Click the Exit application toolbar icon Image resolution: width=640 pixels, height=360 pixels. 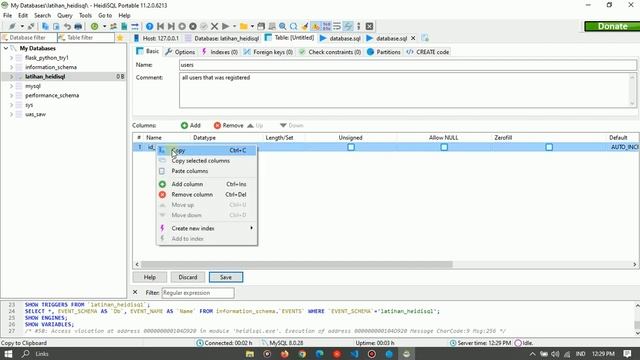point(369,26)
